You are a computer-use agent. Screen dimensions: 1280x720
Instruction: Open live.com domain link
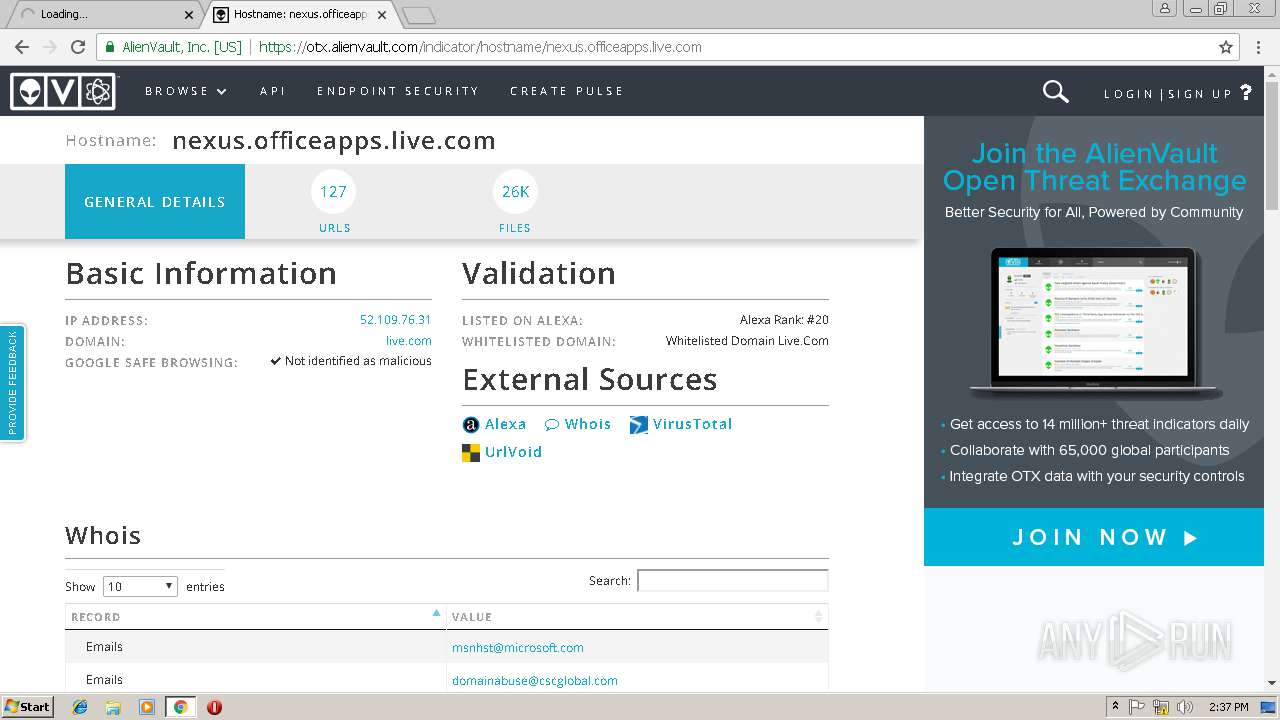coord(409,341)
